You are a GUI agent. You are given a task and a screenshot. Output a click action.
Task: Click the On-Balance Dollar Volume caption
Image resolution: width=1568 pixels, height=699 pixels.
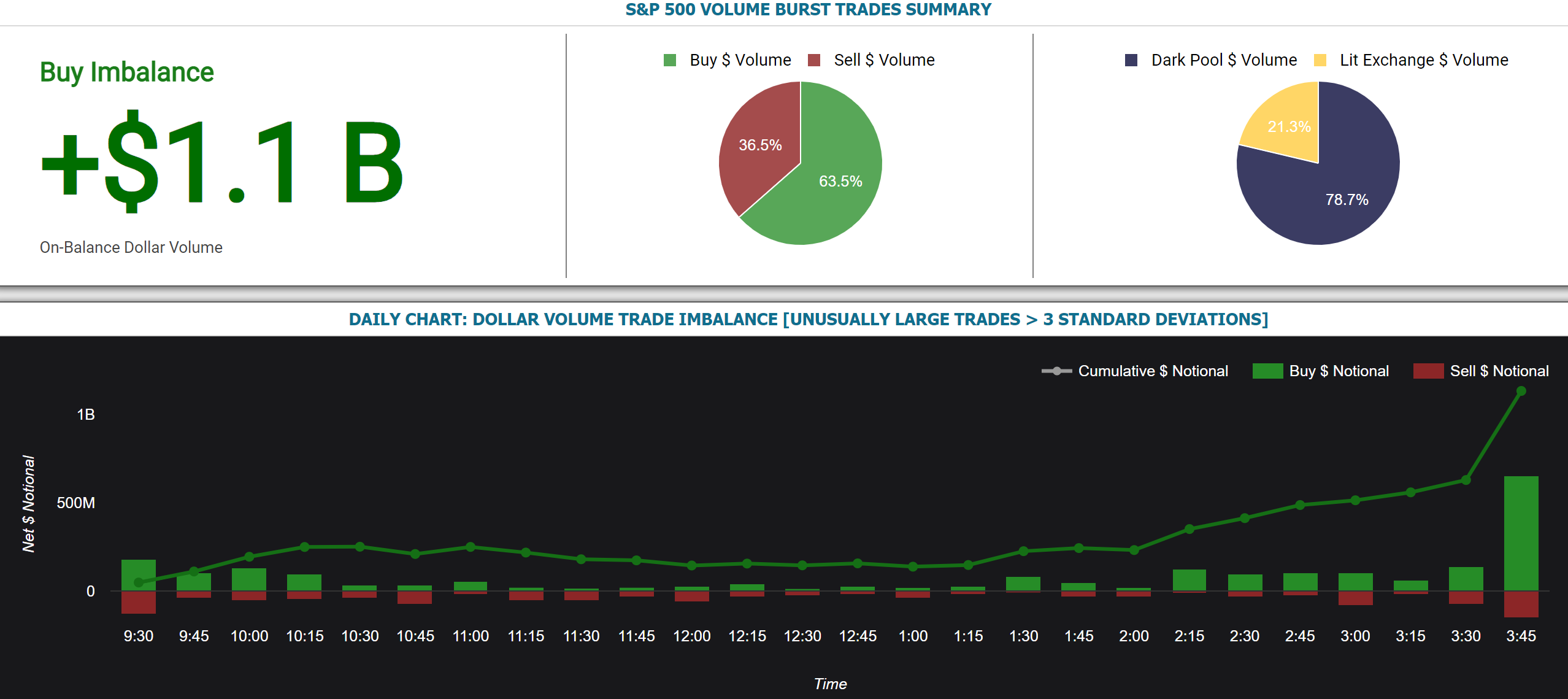[131, 247]
